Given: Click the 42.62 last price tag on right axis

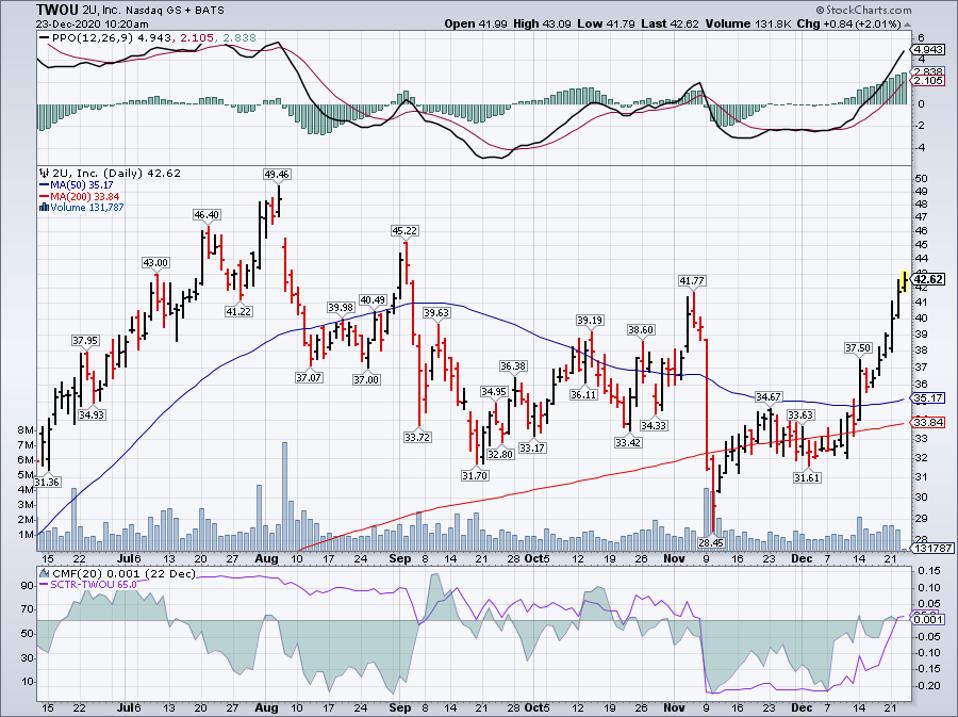Looking at the screenshot, I should tap(929, 279).
